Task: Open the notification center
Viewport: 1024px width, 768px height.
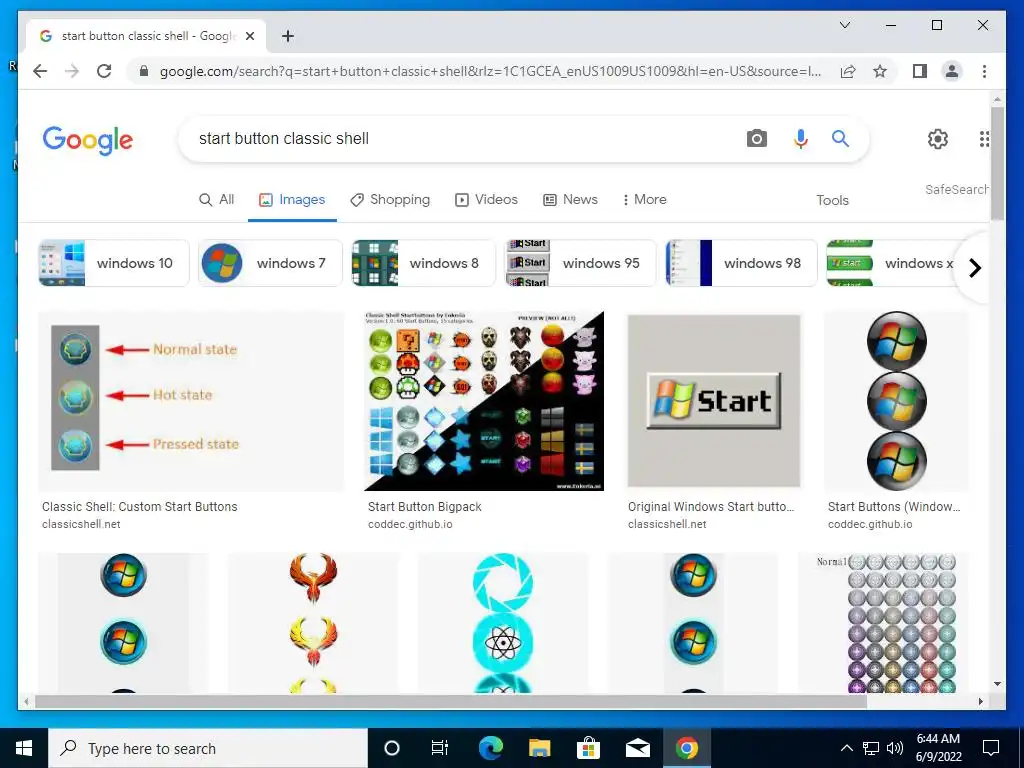Action: pos(991,748)
